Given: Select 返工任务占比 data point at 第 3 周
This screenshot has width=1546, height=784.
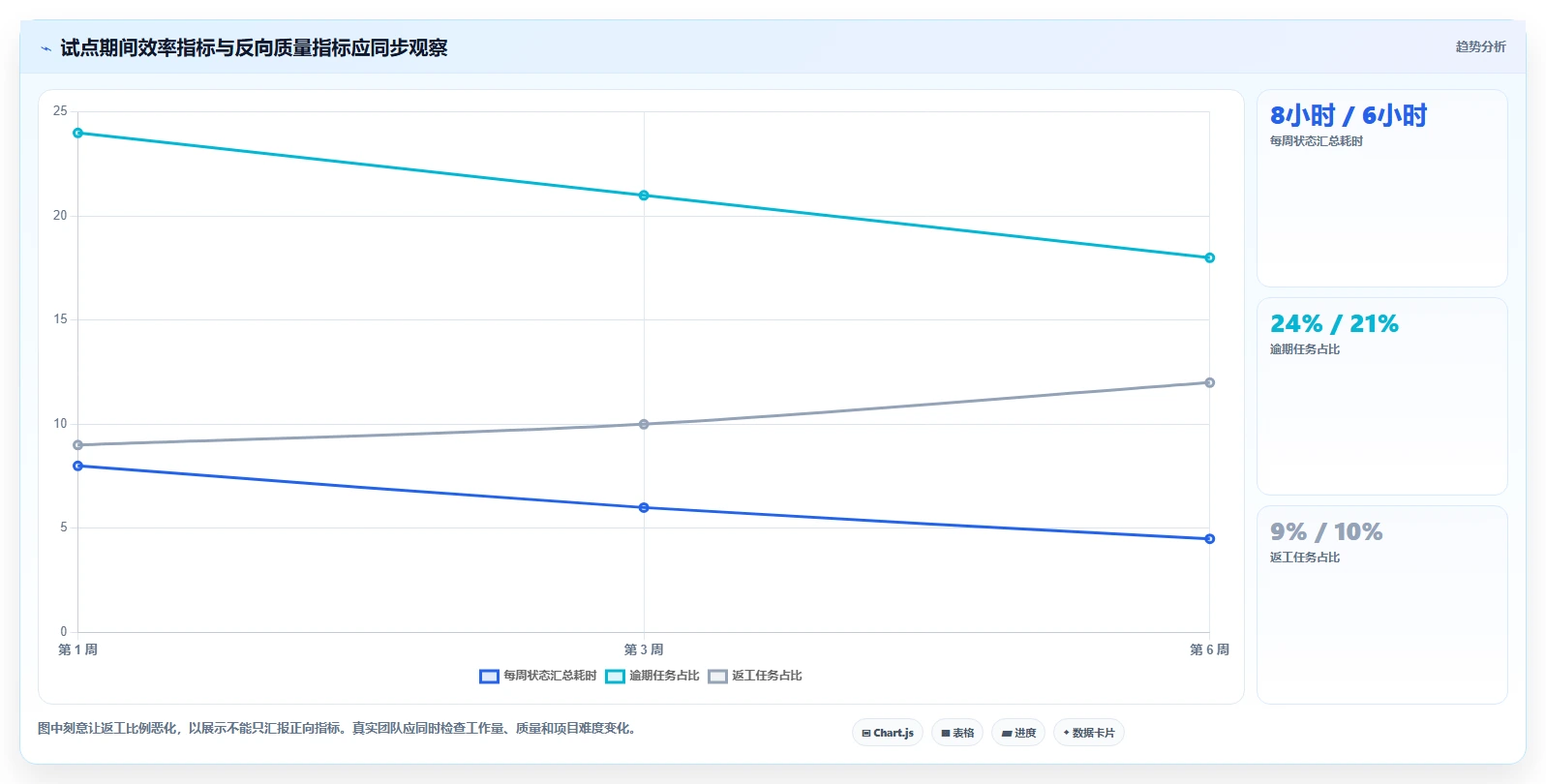Looking at the screenshot, I should click(x=644, y=424).
